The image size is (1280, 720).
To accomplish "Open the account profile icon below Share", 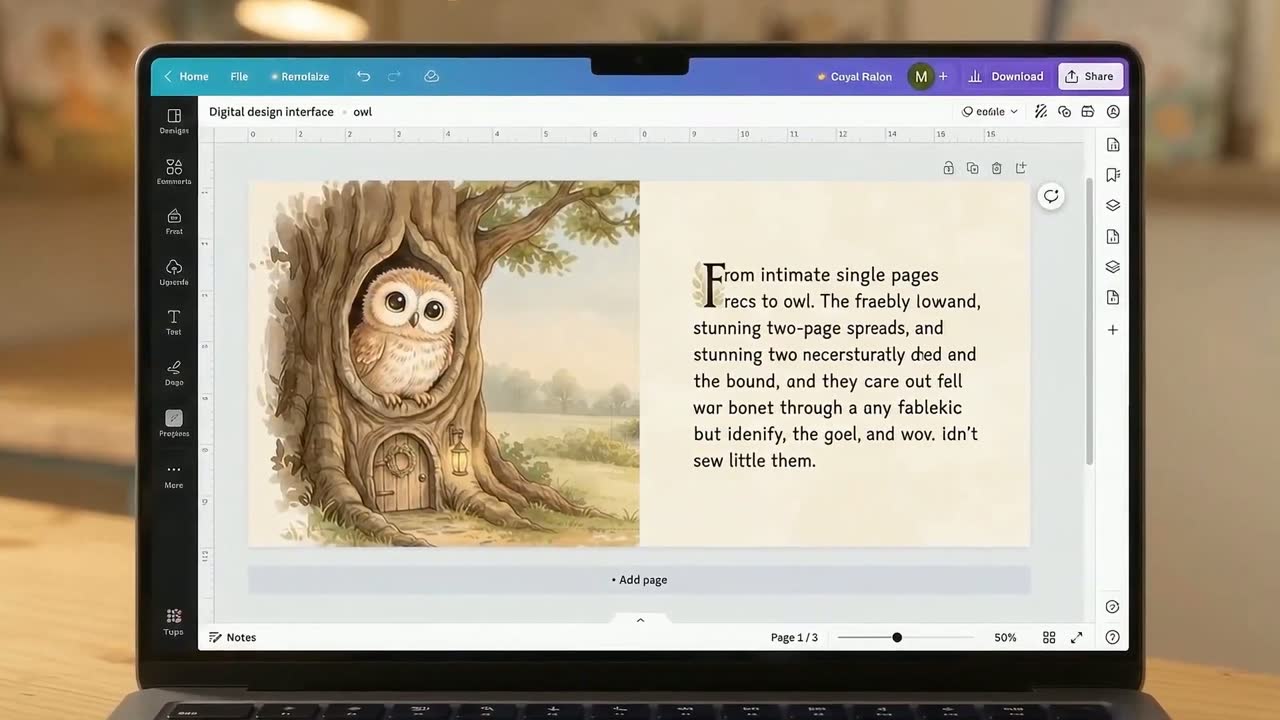I will click(1113, 112).
